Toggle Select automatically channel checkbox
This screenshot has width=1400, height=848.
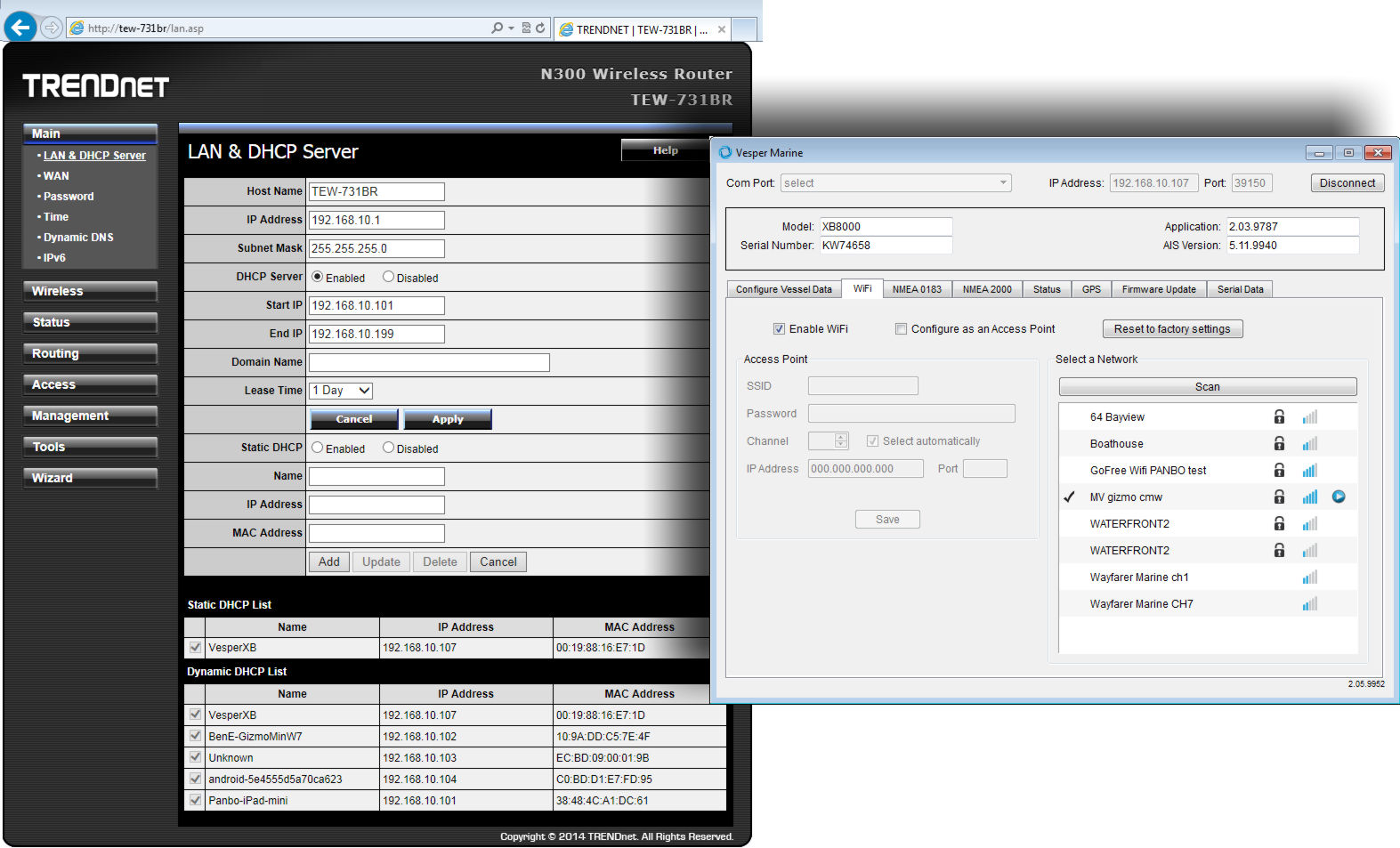pyautogui.click(x=872, y=440)
